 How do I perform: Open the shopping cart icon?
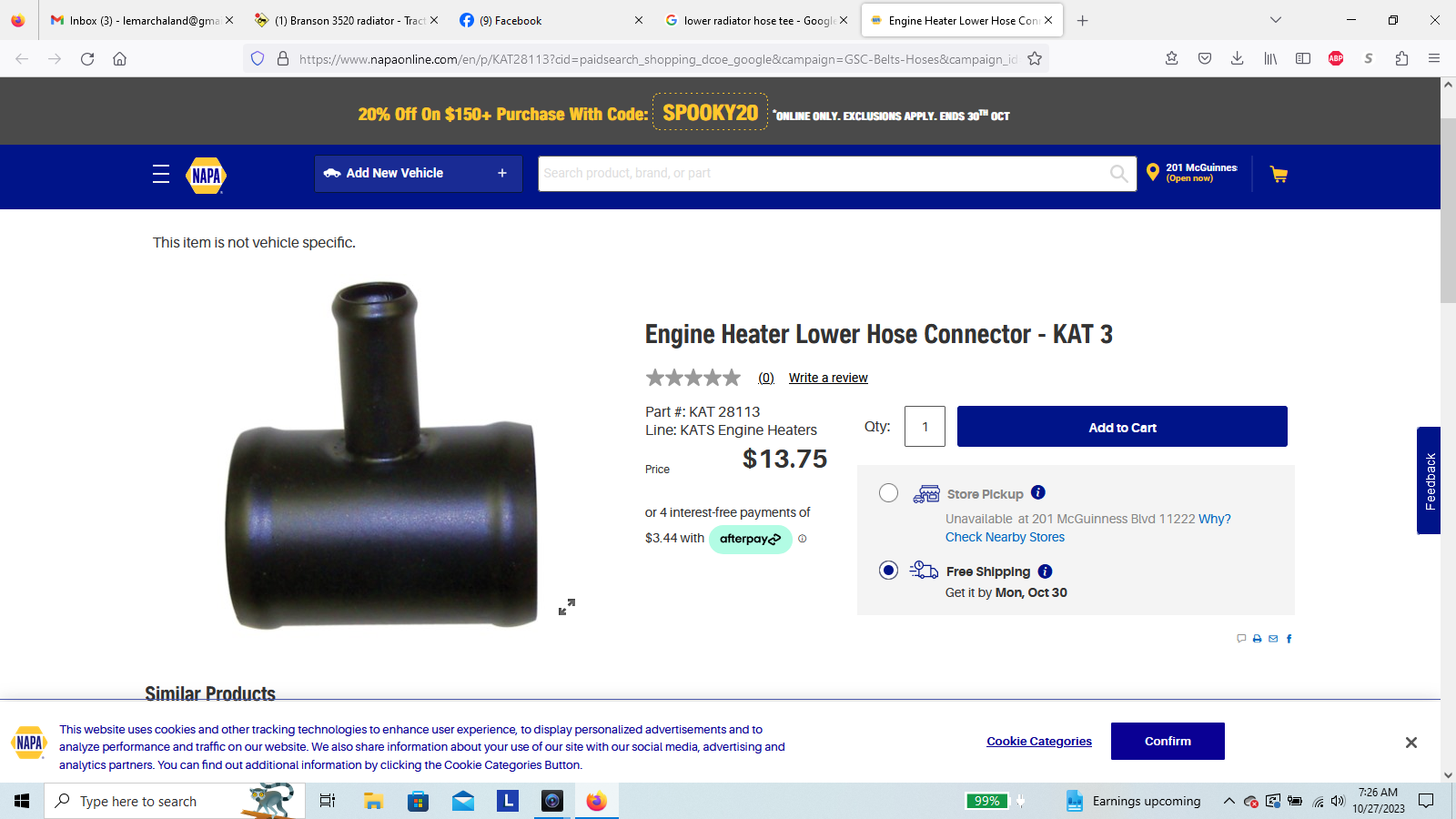click(1279, 174)
